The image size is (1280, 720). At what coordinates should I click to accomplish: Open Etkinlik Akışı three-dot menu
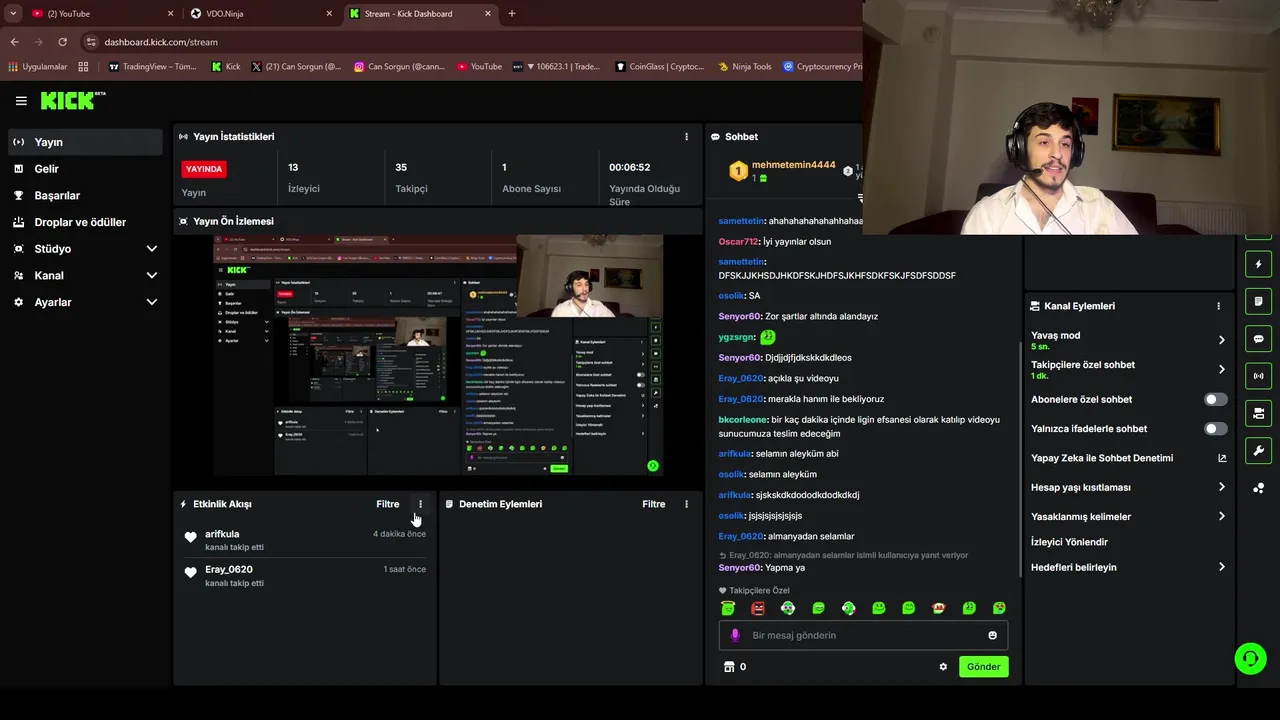(420, 504)
